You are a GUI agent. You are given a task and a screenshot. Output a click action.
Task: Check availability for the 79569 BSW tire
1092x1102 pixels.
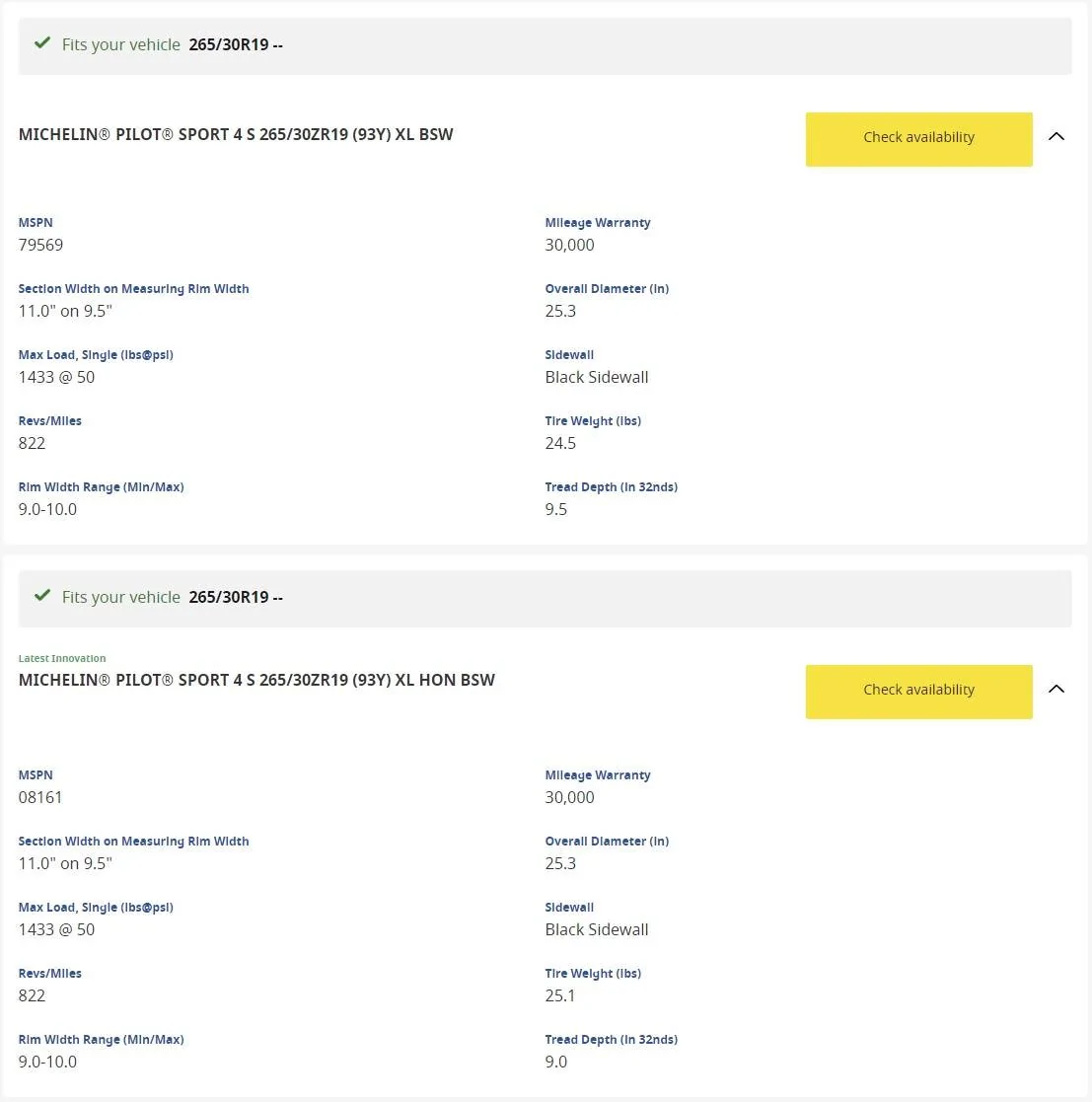tap(918, 138)
